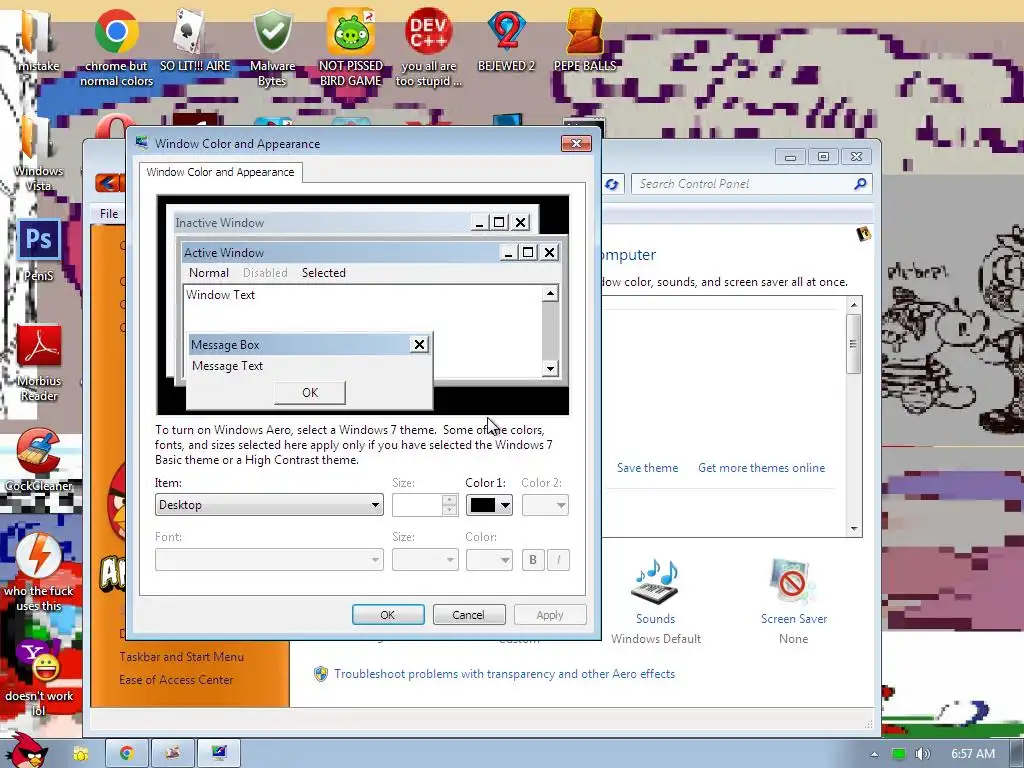The image size is (1024, 768).
Task: Click the Apply button
Action: coord(550,615)
